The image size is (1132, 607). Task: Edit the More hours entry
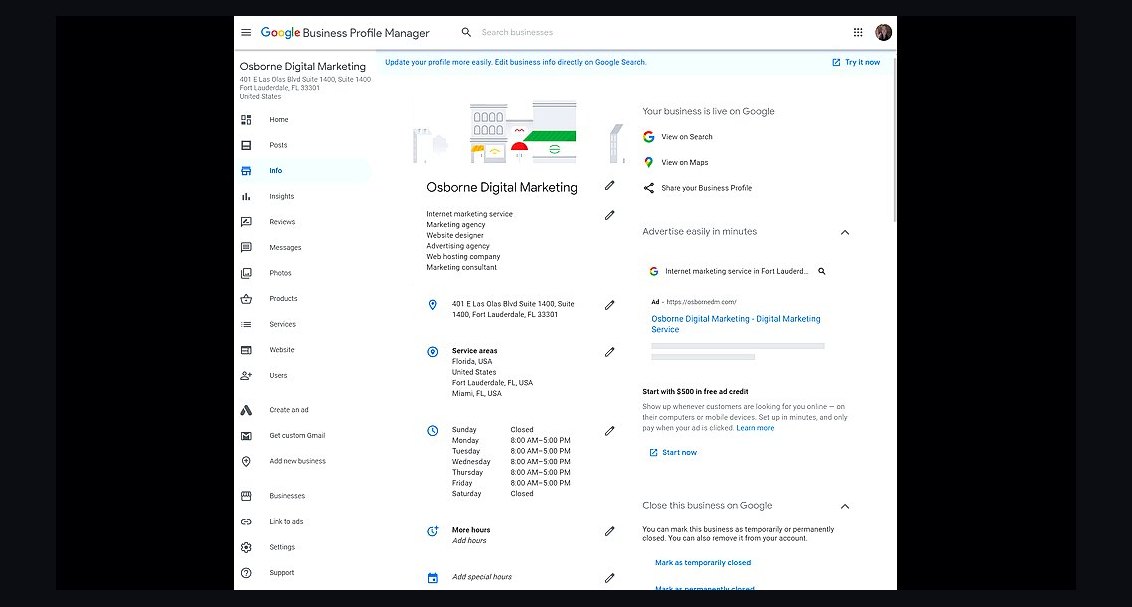coord(609,531)
